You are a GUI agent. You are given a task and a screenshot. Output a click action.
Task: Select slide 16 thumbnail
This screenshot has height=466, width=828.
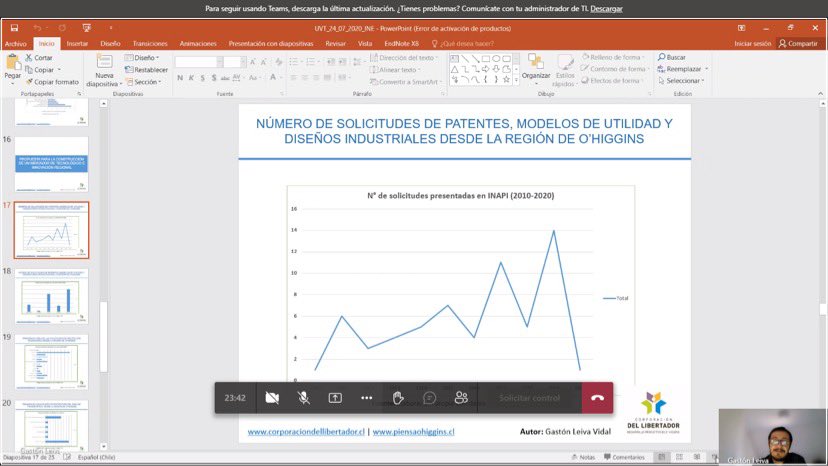(51, 164)
